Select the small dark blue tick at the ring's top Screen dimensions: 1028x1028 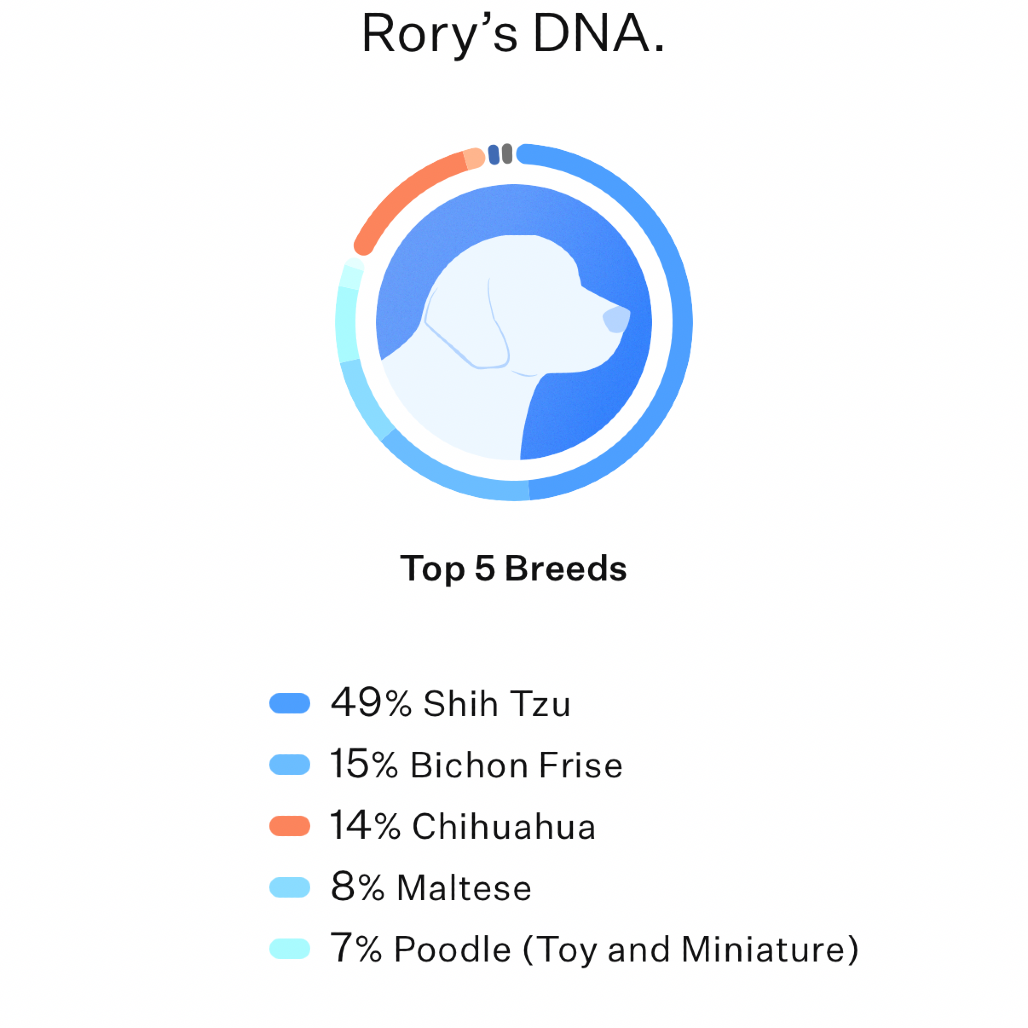(x=494, y=155)
